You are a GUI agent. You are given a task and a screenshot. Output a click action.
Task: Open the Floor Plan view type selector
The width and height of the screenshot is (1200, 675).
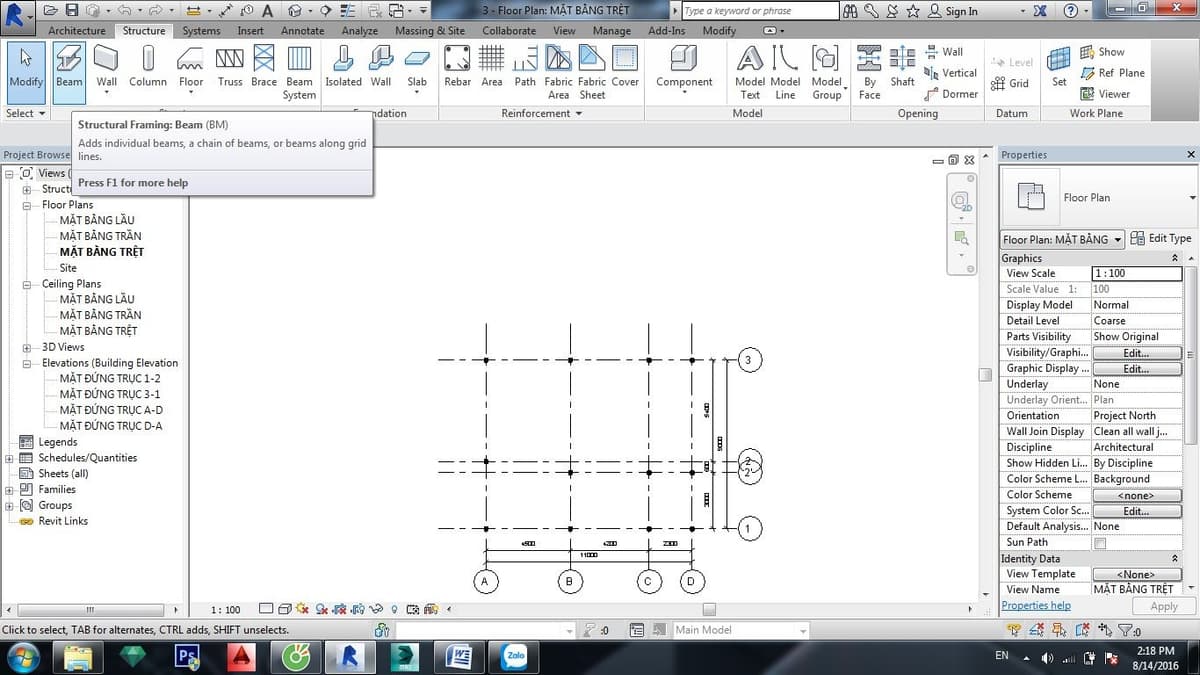tap(1062, 239)
